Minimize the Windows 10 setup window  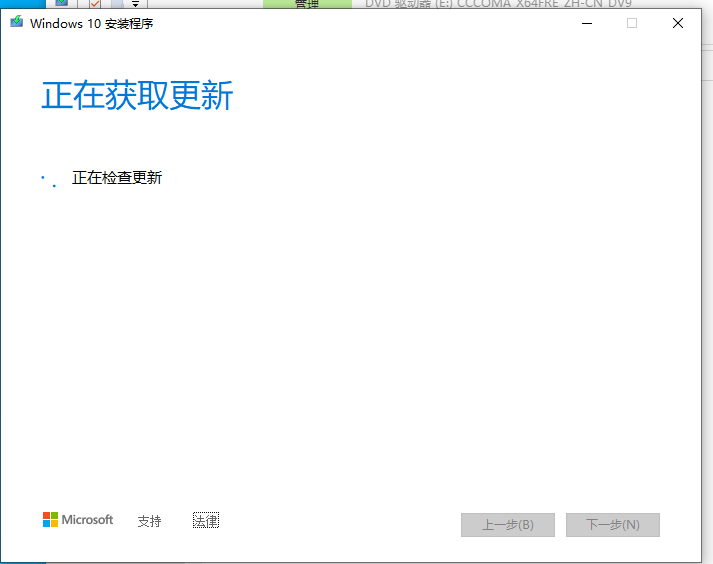coord(587,23)
